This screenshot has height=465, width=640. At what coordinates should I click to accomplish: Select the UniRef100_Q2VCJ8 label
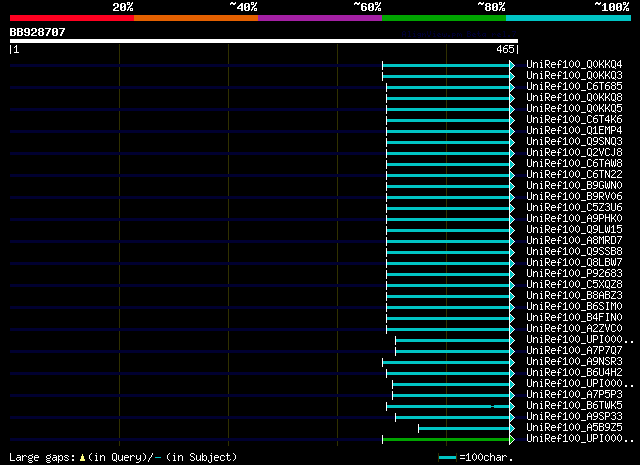tap(574, 153)
